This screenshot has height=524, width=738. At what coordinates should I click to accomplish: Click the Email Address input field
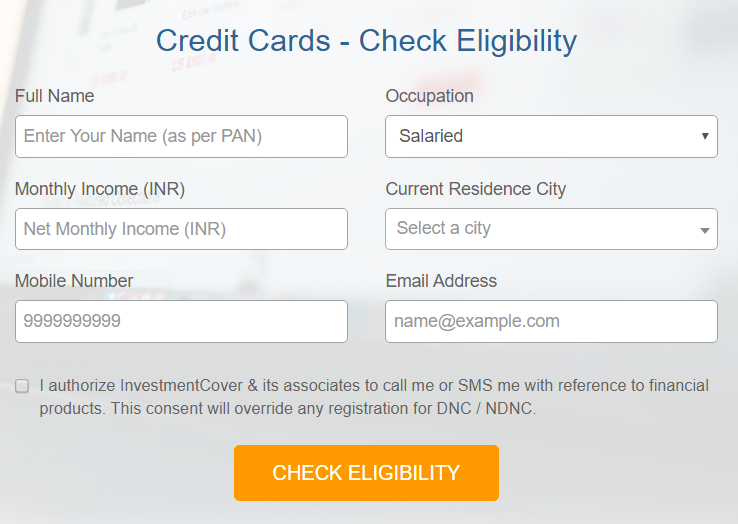[x=551, y=322]
